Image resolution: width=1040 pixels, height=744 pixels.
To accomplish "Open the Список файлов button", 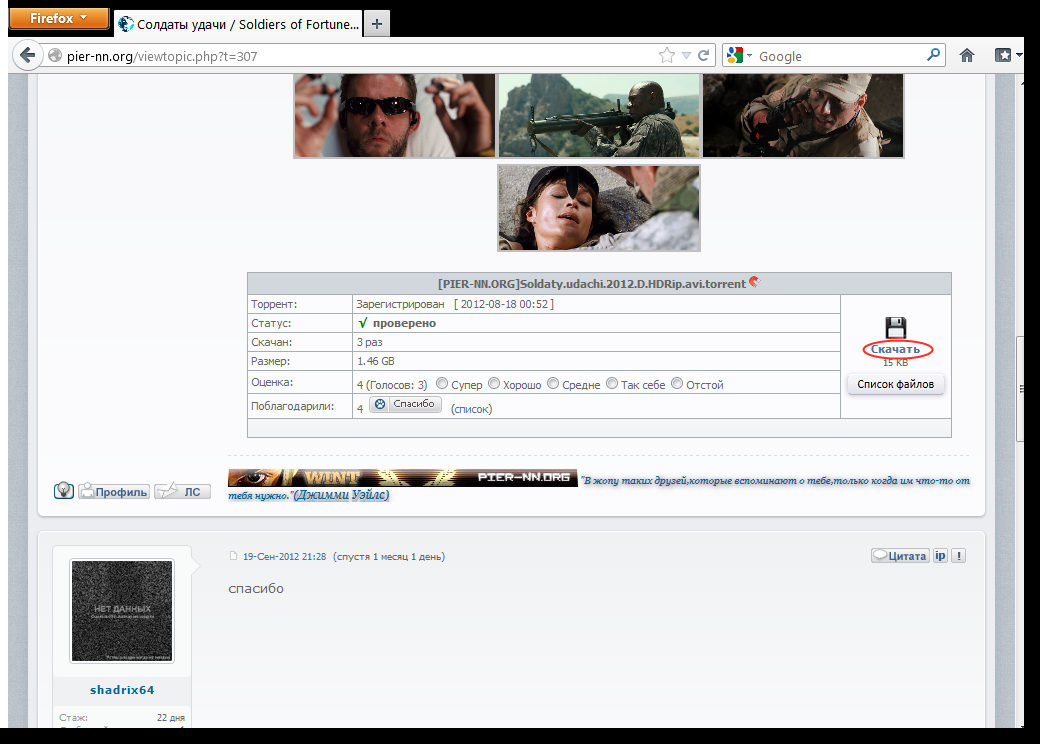I will coord(895,384).
